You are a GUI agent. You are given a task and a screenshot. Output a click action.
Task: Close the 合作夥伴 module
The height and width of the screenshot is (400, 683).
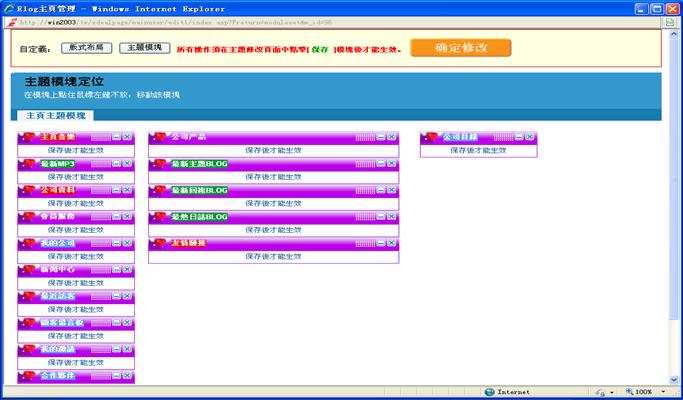[127, 376]
